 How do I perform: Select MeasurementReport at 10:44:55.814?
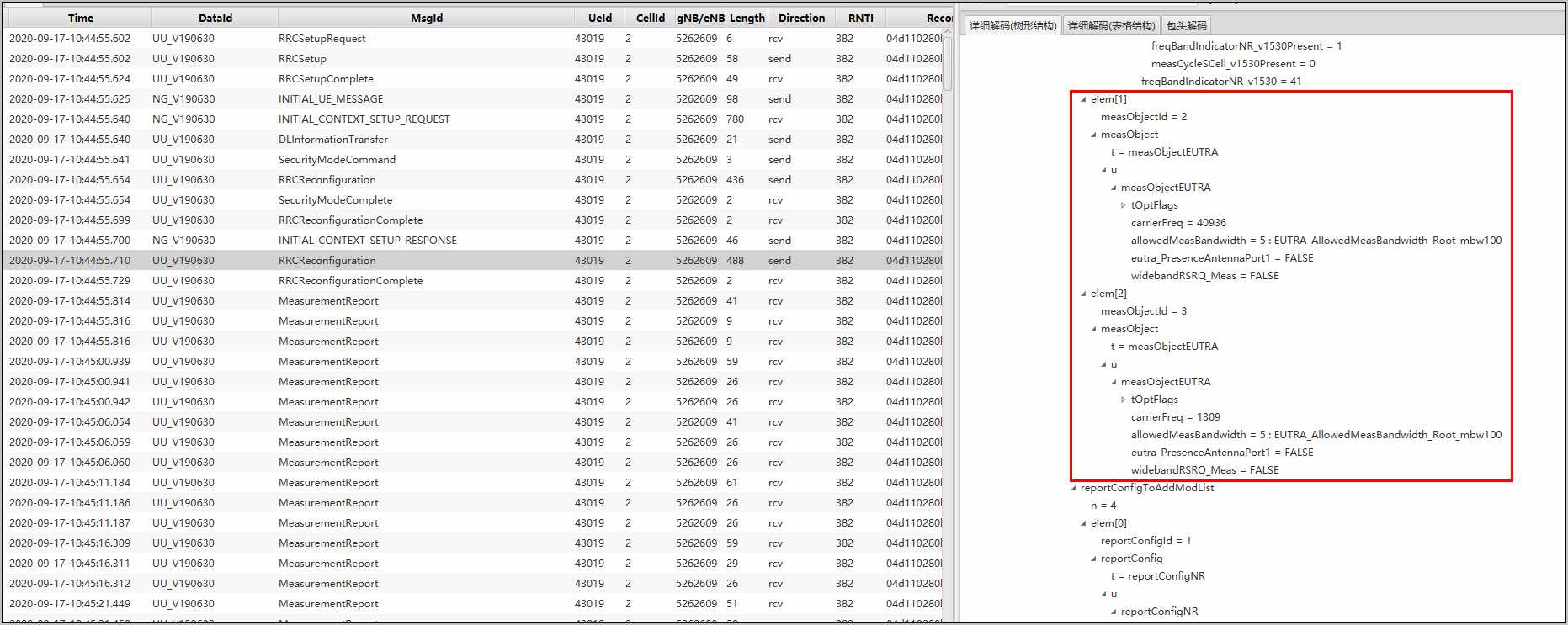[x=328, y=301]
